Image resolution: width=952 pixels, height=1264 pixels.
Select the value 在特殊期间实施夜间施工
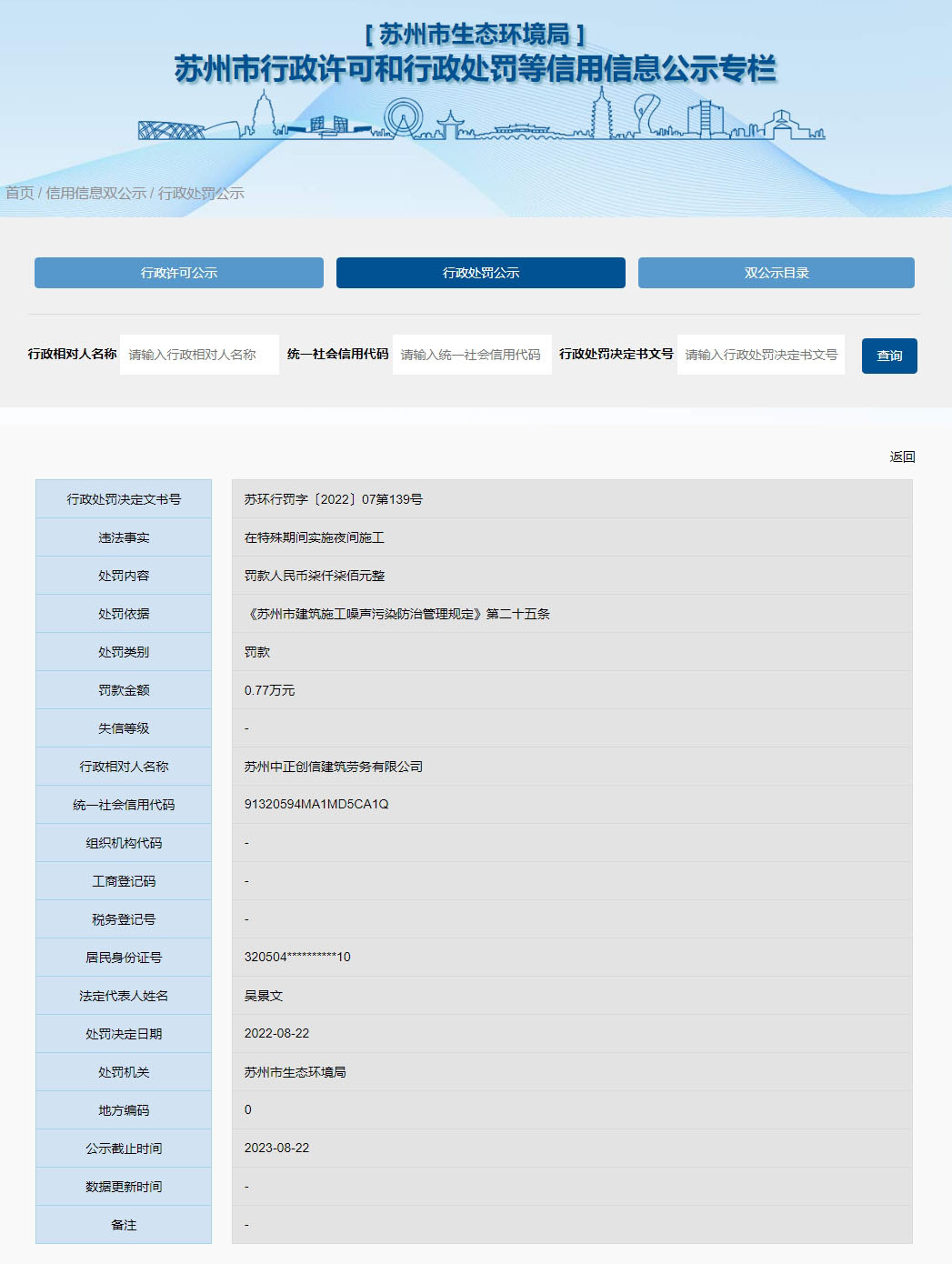click(314, 537)
